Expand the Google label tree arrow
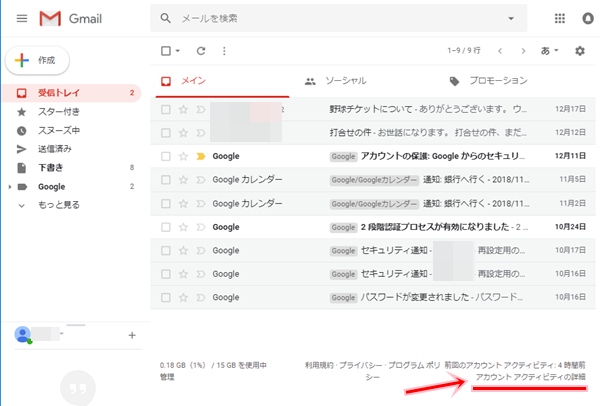600x406 pixels. point(10,187)
